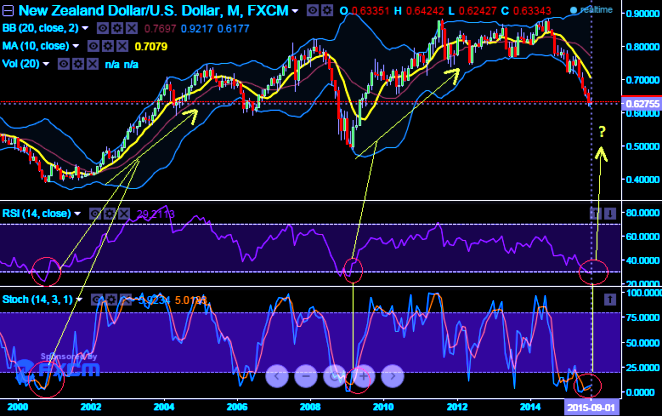Move Stoch pane up with arrow icon
The width and height of the screenshot is (662, 417).
click(610, 300)
